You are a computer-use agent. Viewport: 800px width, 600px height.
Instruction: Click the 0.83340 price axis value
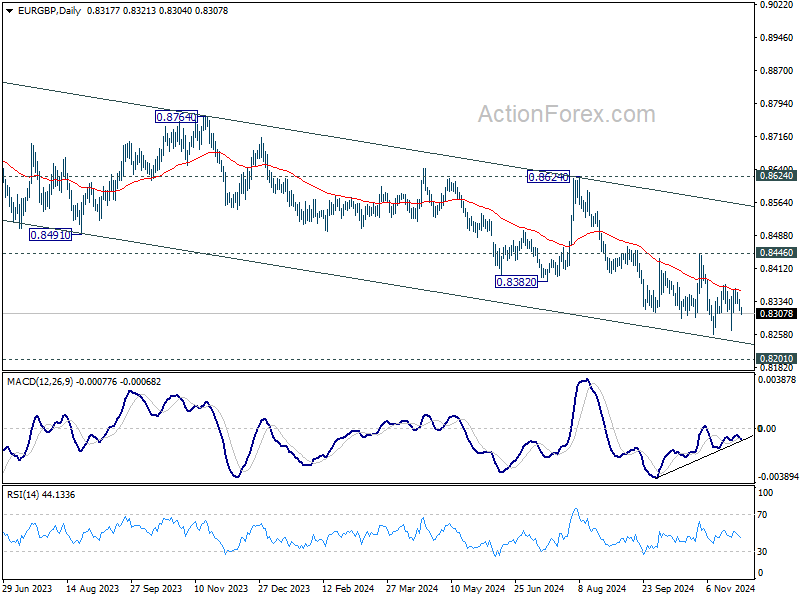(777, 302)
